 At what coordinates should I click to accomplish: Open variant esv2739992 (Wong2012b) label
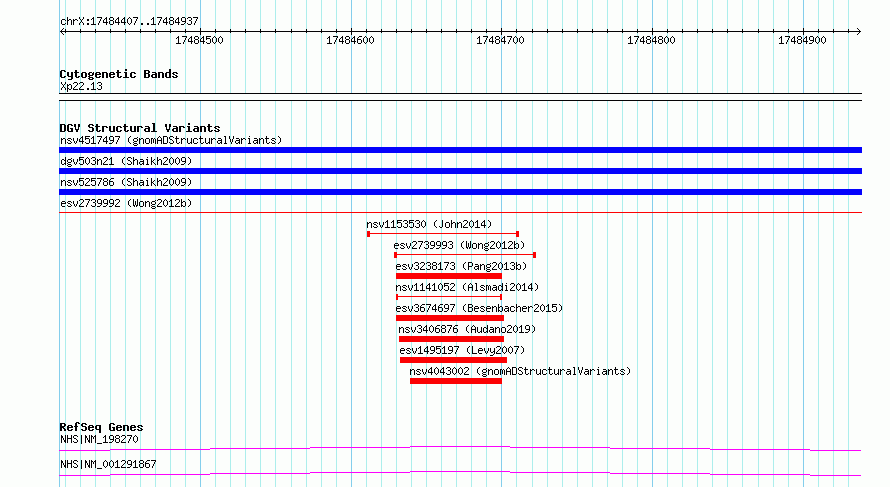click(x=126, y=203)
